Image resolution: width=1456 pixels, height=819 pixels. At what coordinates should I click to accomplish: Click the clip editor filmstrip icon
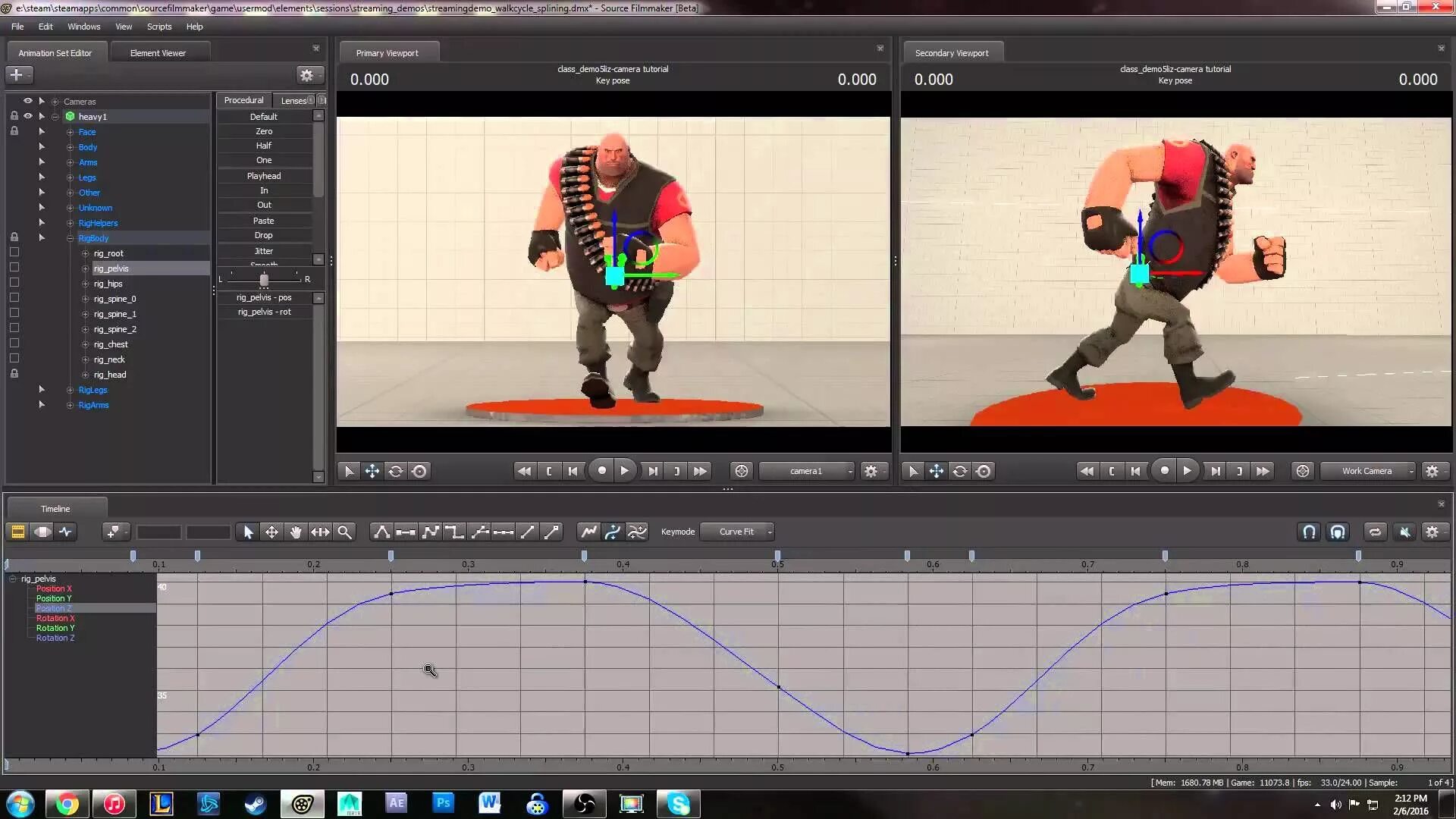tap(17, 532)
